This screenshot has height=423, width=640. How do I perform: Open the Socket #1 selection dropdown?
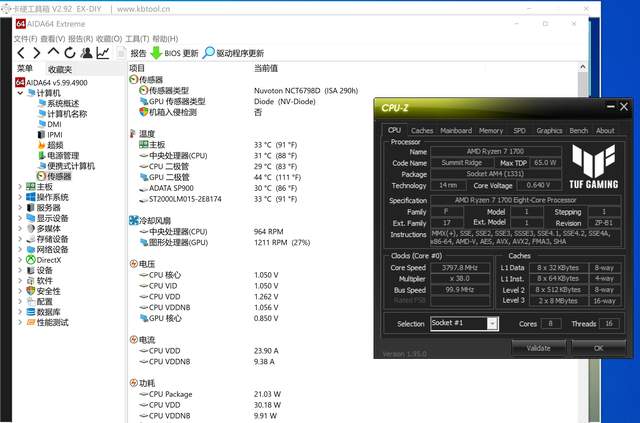pos(491,323)
